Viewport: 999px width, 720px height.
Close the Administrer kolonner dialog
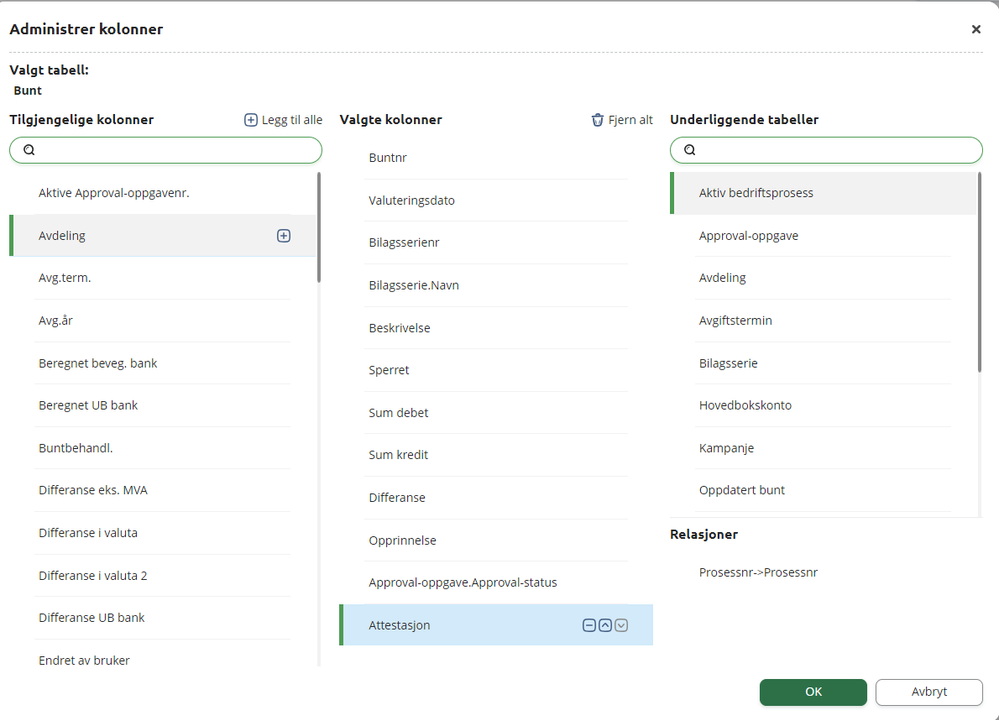tap(976, 29)
